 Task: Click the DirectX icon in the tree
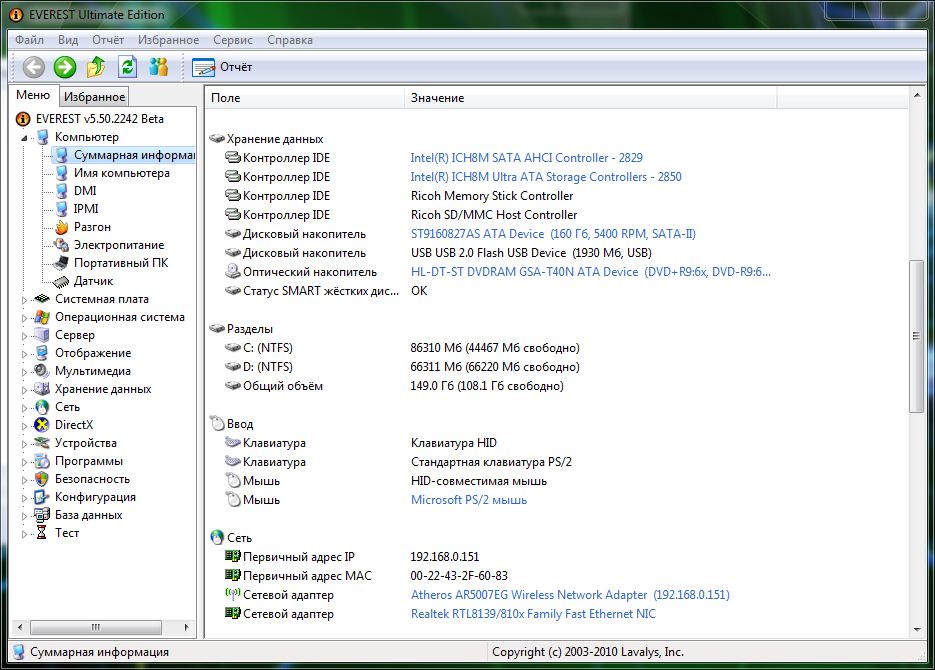tap(42, 425)
